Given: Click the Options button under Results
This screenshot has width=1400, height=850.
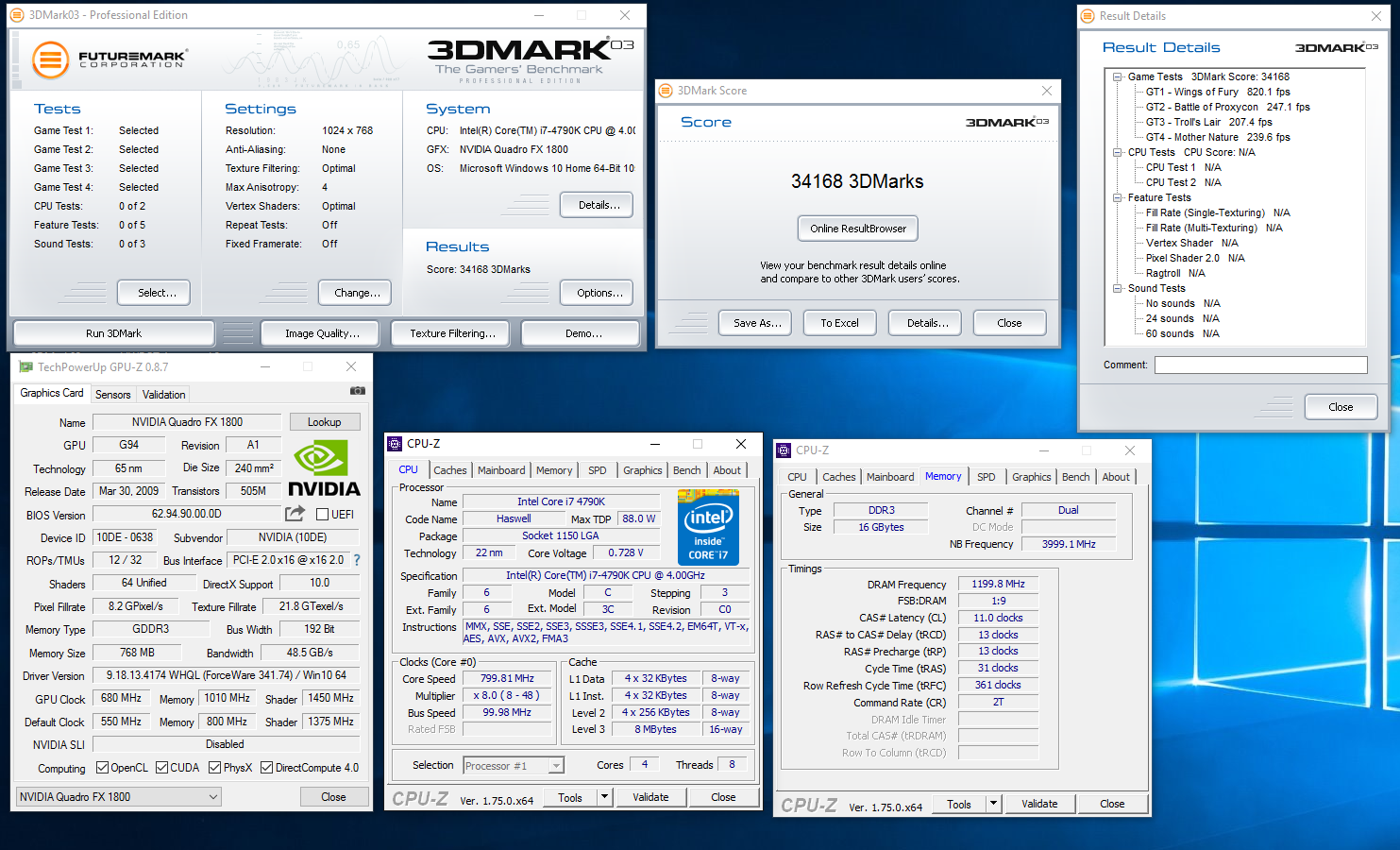Looking at the screenshot, I should coord(597,293).
